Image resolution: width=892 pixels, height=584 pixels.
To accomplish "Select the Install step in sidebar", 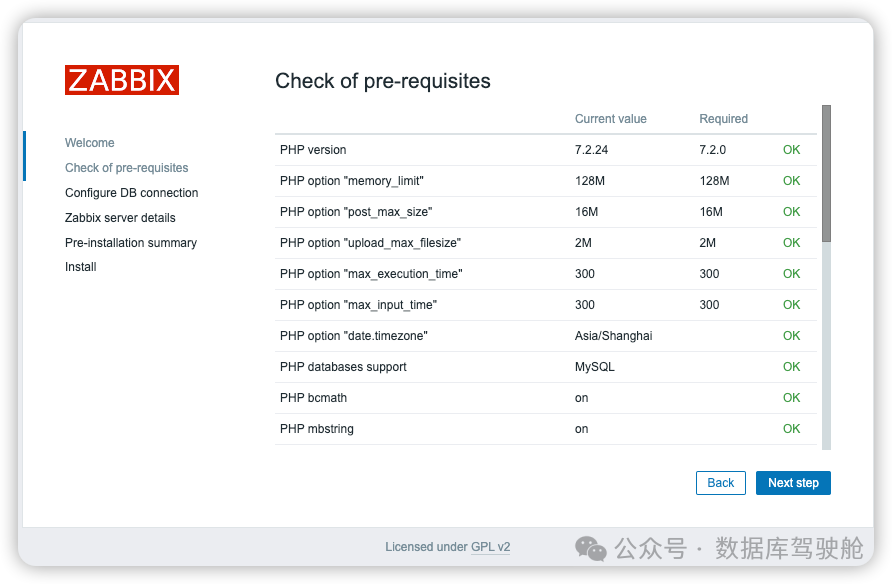I will pyautogui.click(x=81, y=267).
